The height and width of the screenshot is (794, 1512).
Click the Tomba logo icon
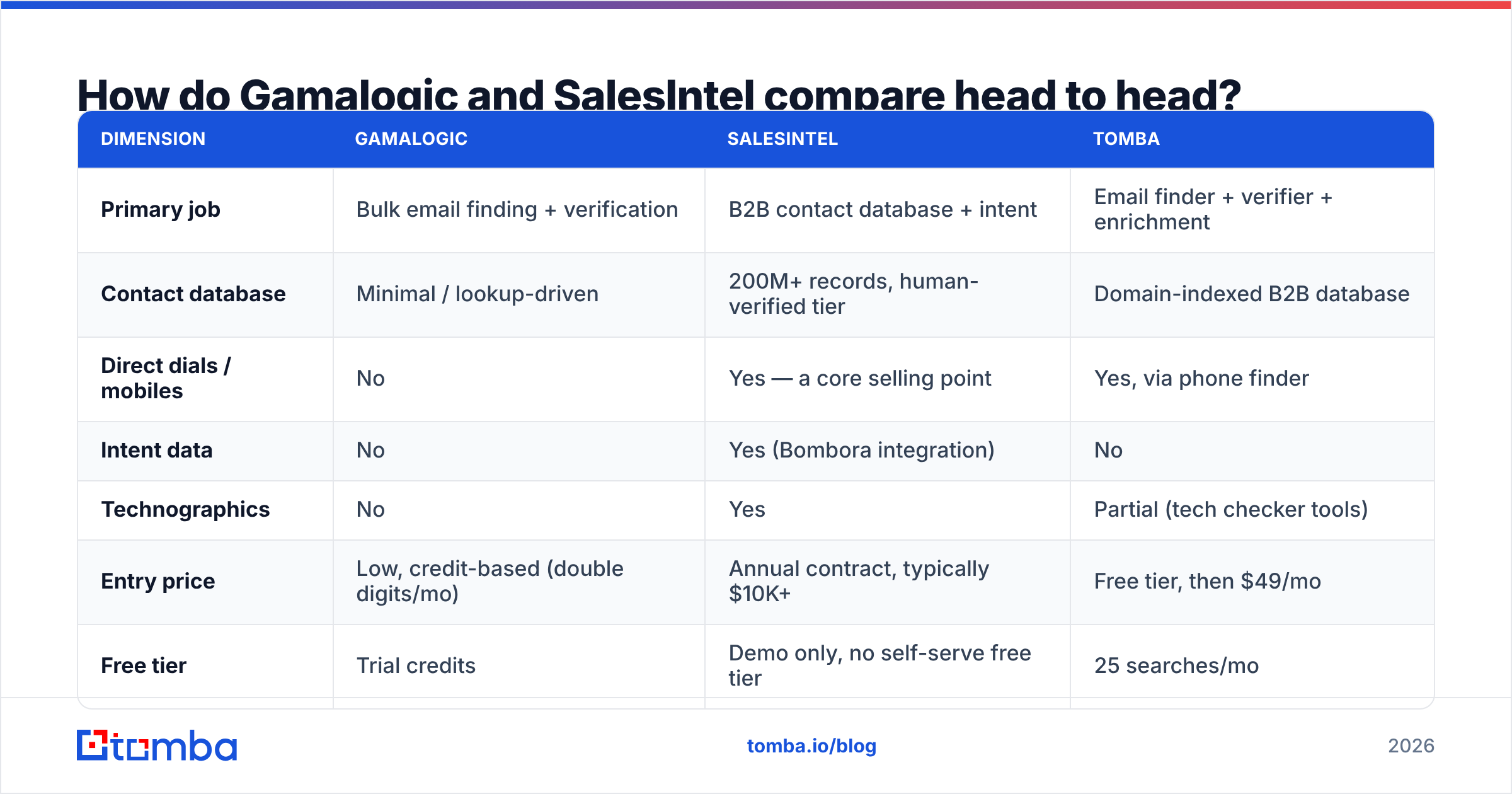click(x=157, y=745)
